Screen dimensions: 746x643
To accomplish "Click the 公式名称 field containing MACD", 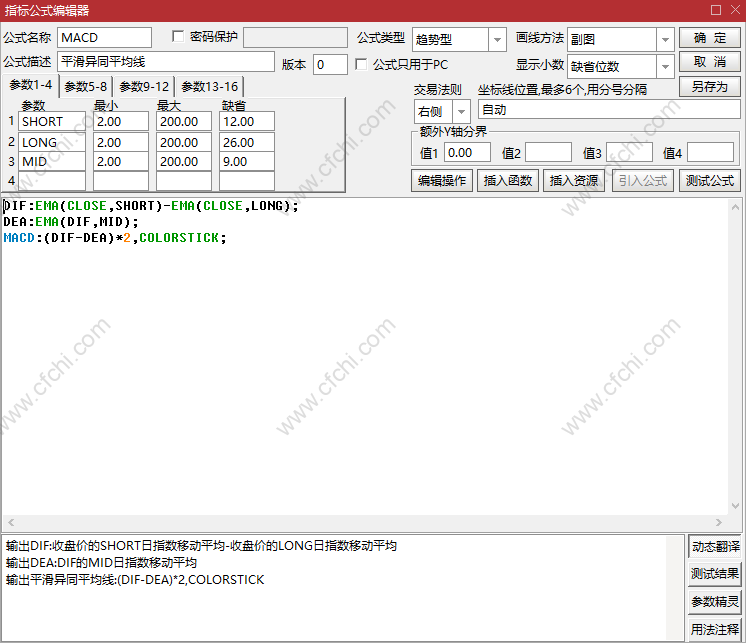I will [x=104, y=38].
